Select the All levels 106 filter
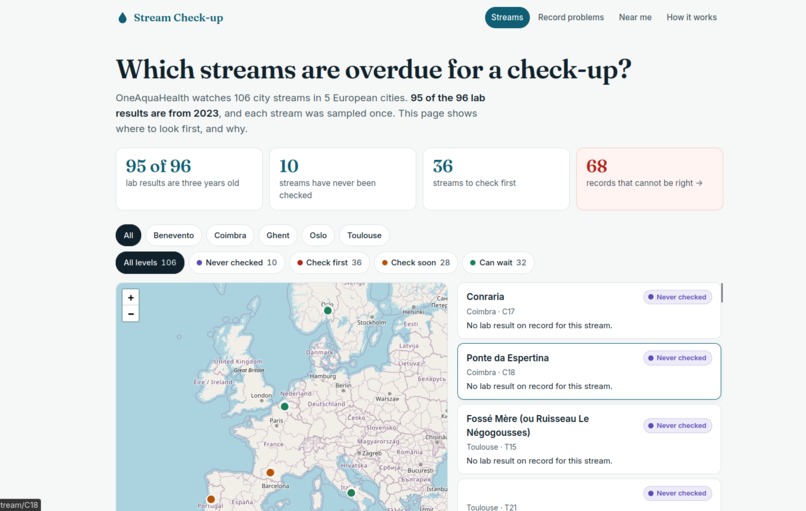 [x=150, y=263]
